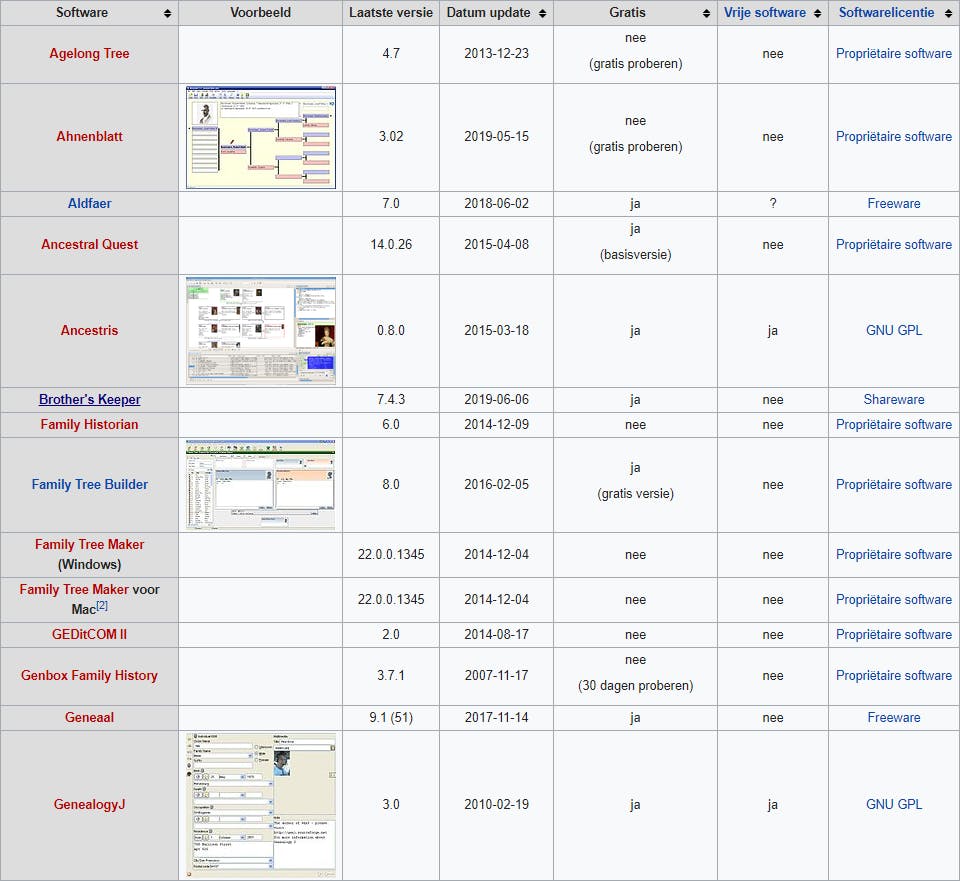Open the Genbox Family History link

click(x=89, y=675)
